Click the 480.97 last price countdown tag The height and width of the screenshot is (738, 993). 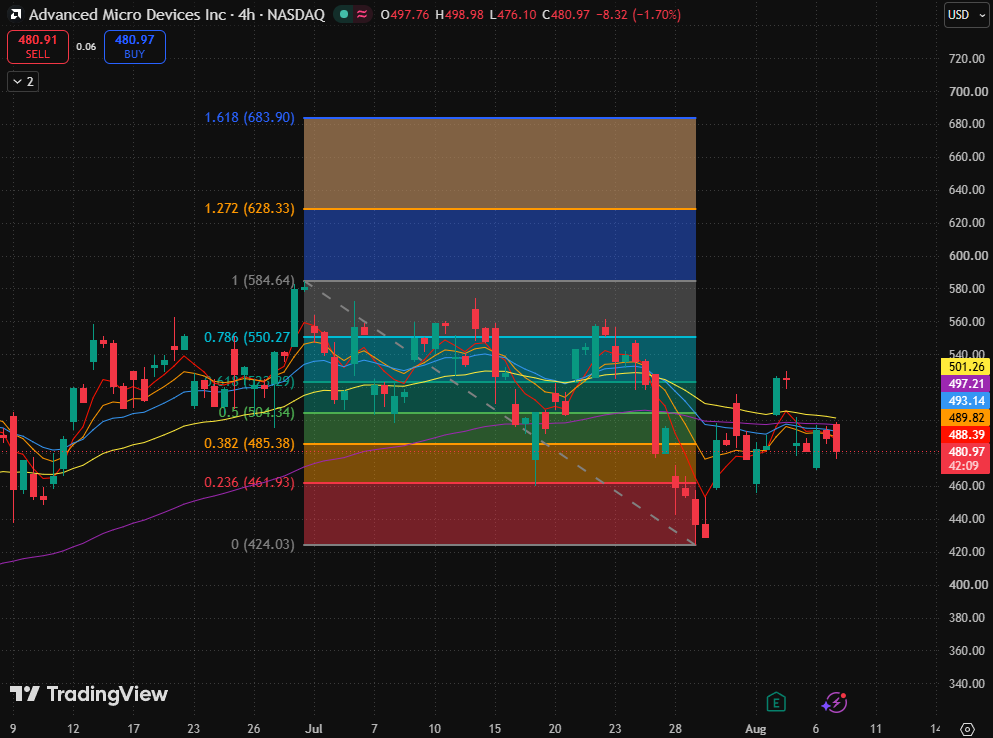pos(966,459)
